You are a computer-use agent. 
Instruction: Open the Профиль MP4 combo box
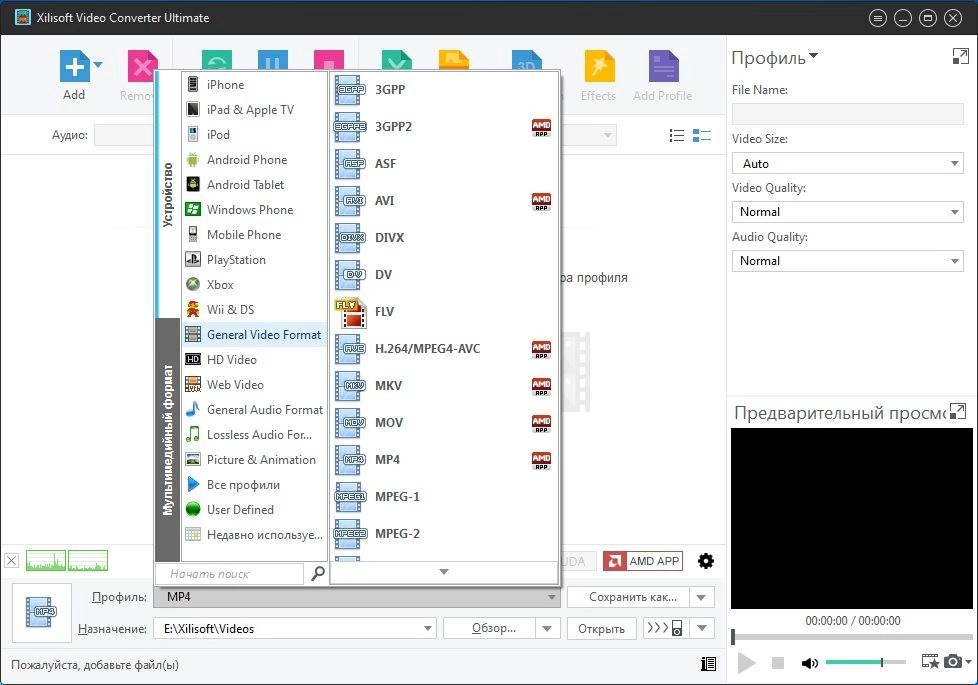pyautogui.click(x=357, y=597)
